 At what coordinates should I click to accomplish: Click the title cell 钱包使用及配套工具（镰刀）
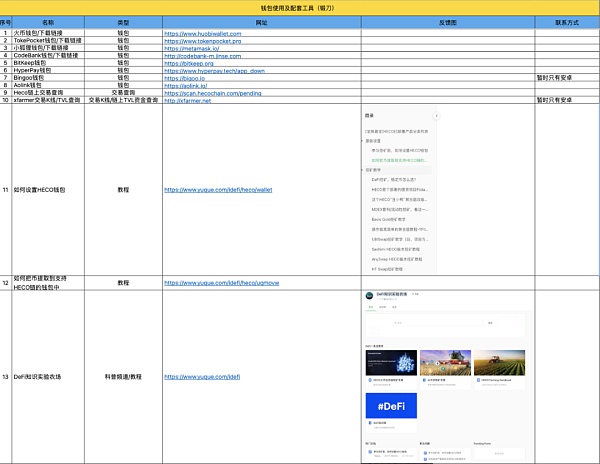click(300, 6)
